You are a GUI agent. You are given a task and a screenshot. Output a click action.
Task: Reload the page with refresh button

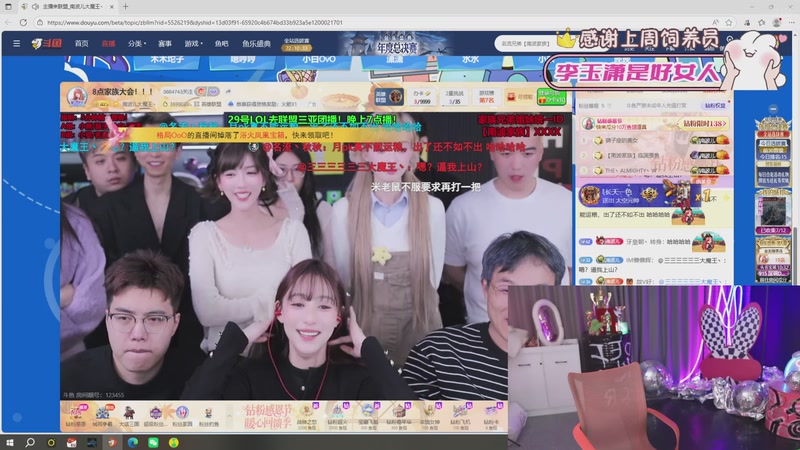pos(23,22)
